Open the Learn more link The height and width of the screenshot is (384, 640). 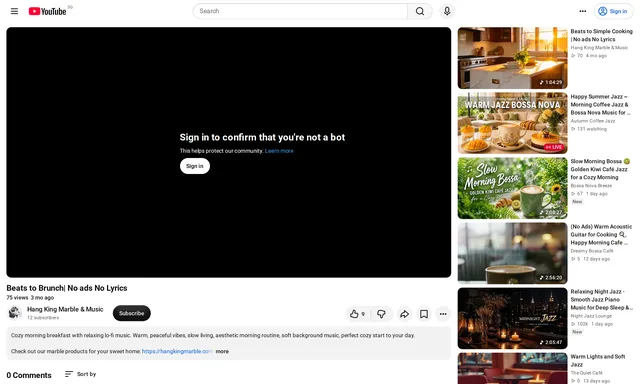click(x=279, y=151)
